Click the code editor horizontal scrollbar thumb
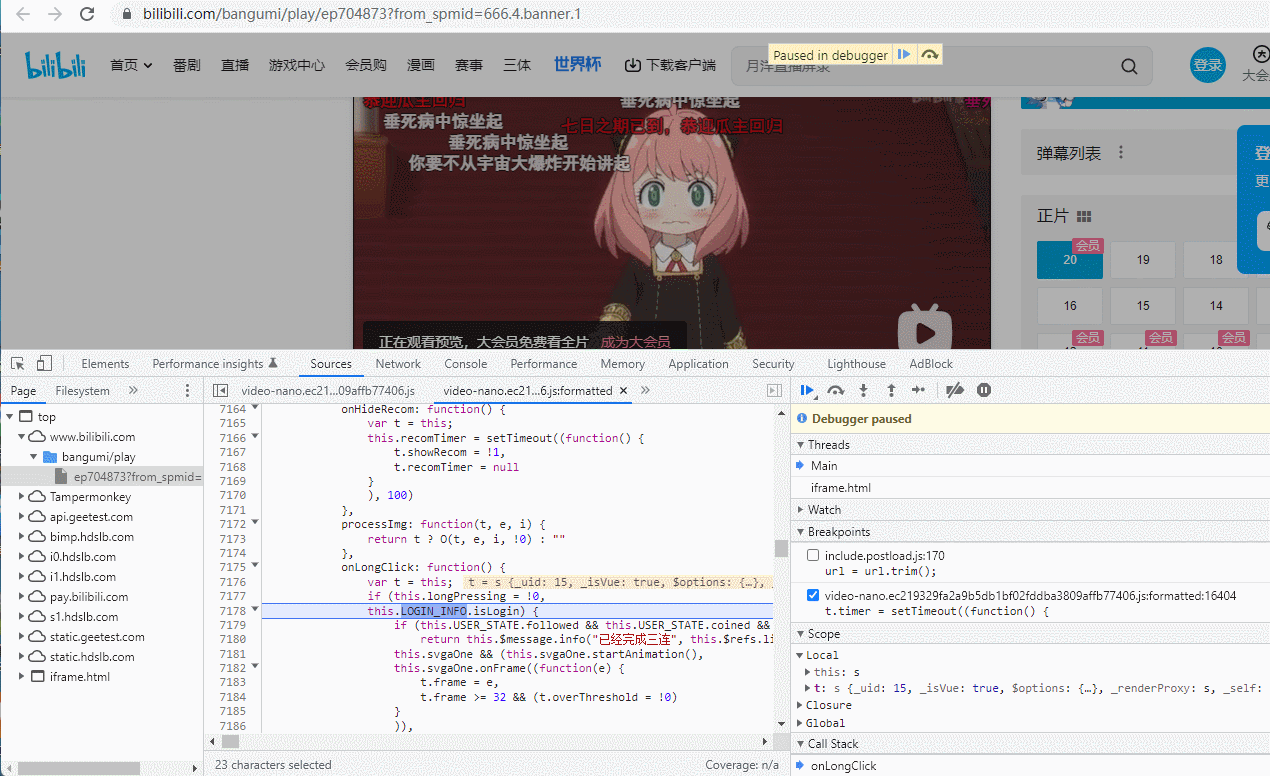Image resolution: width=1270 pixels, height=776 pixels. pyautogui.click(x=230, y=742)
